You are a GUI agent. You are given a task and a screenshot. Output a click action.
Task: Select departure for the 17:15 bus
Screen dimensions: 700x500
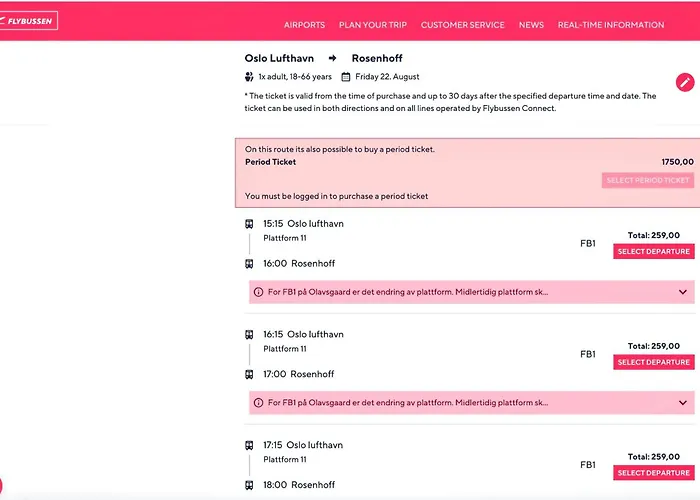coord(654,473)
